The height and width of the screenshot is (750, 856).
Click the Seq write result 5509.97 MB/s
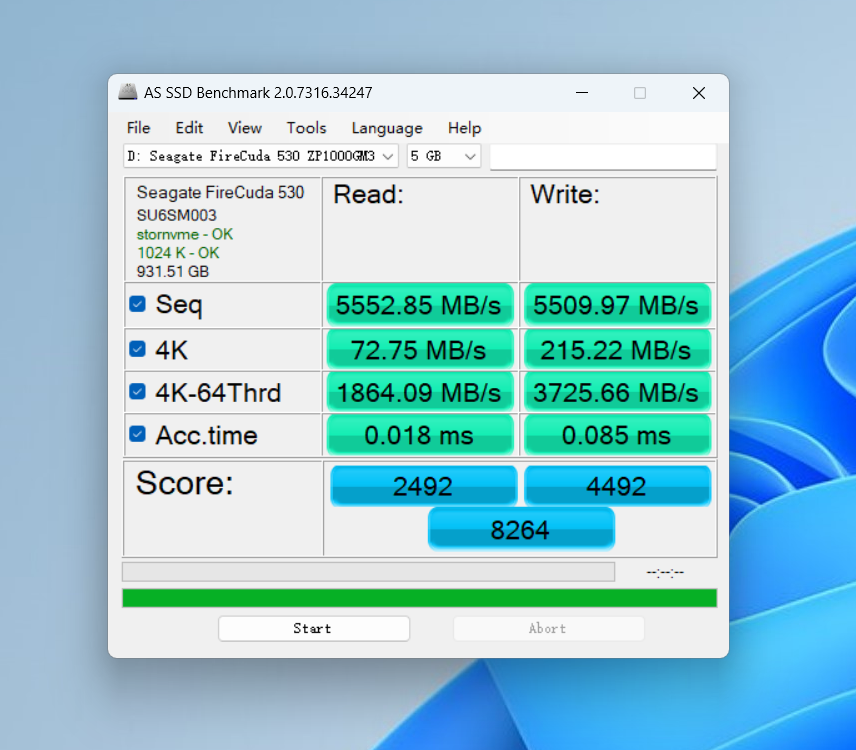(617, 305)
